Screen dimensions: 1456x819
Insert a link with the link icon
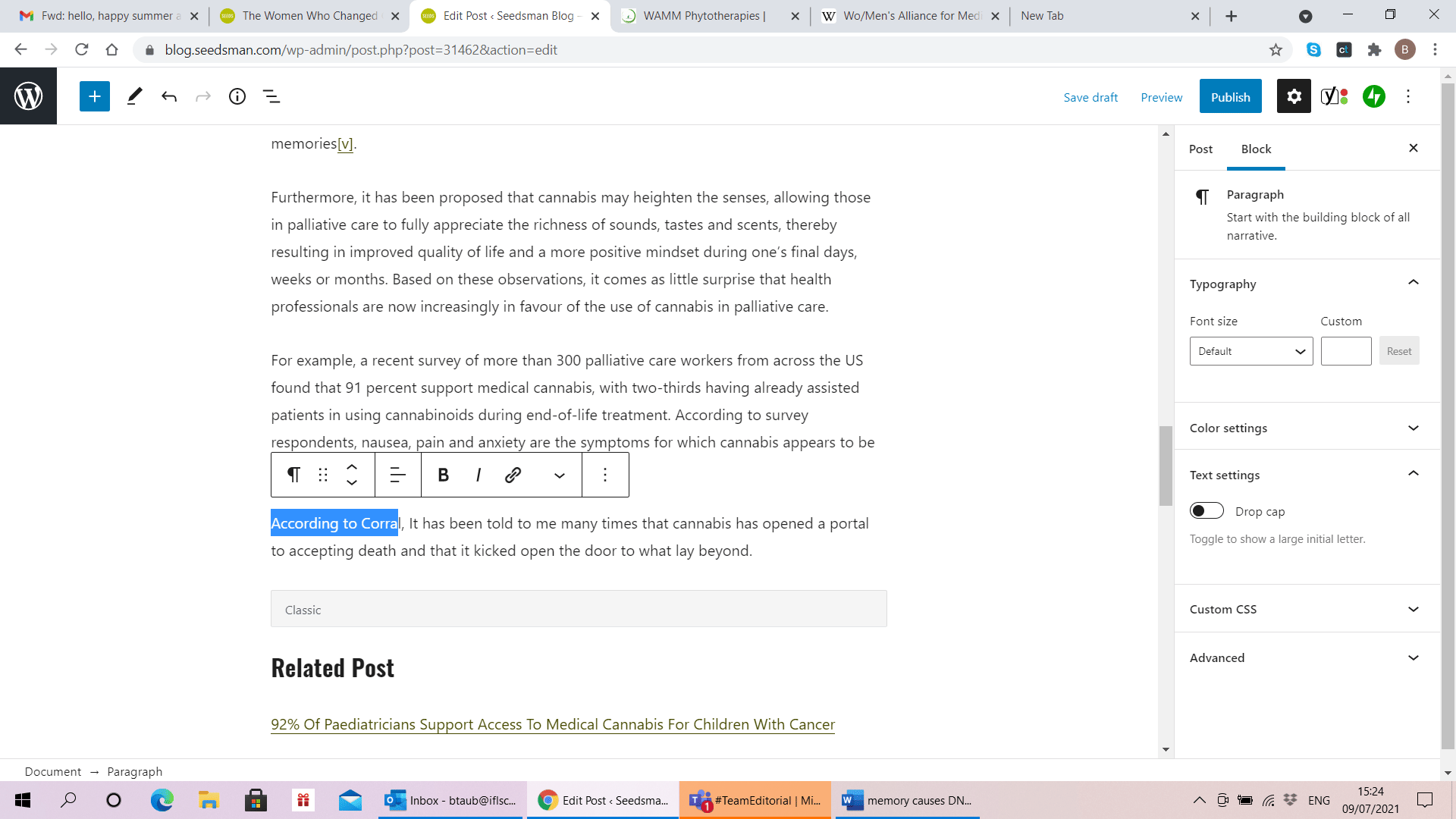pyautogui.click(x=513, y=475)
